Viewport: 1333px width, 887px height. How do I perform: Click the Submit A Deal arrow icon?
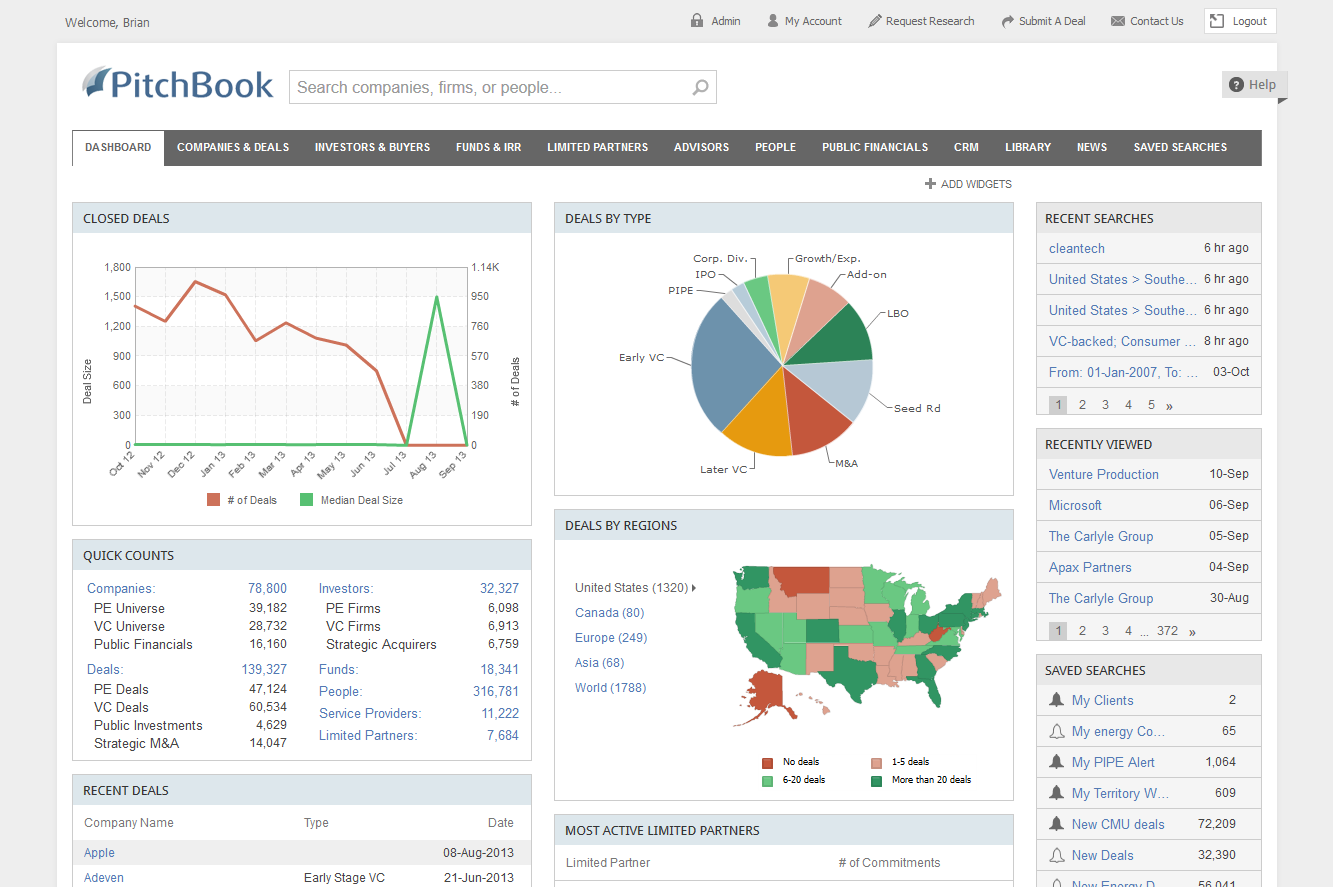tap(1008, 21)
